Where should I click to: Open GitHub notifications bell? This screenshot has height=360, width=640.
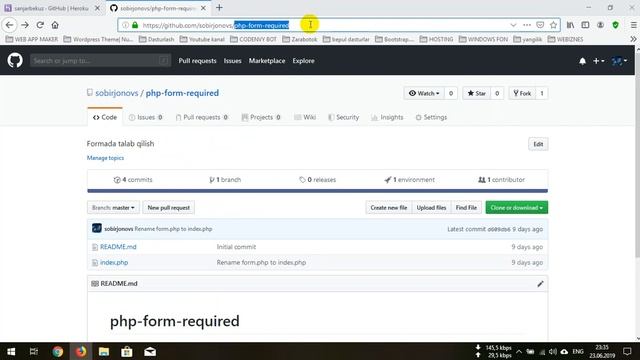click(582, 61)
